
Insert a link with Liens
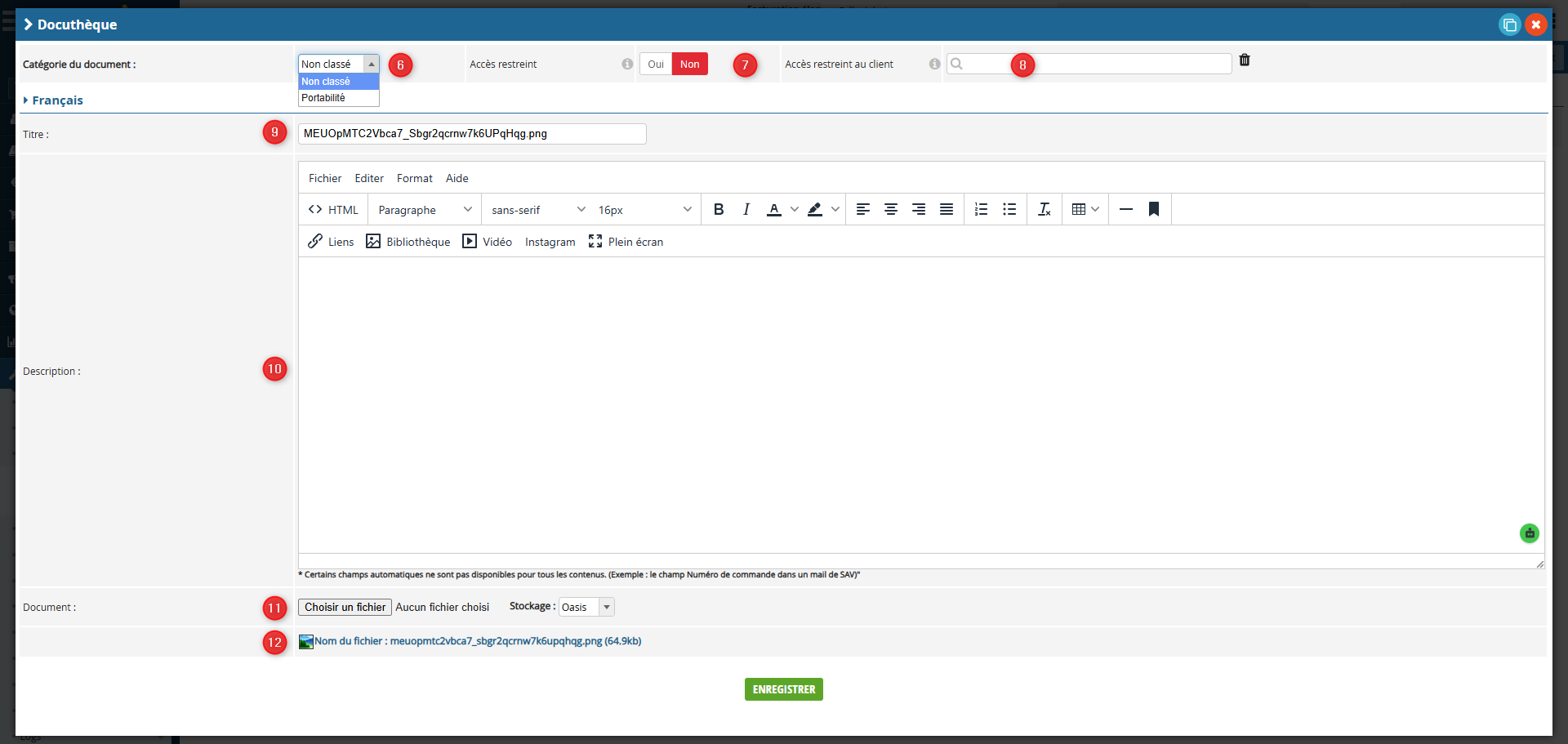pyautogui.click(x=331, y=242)
